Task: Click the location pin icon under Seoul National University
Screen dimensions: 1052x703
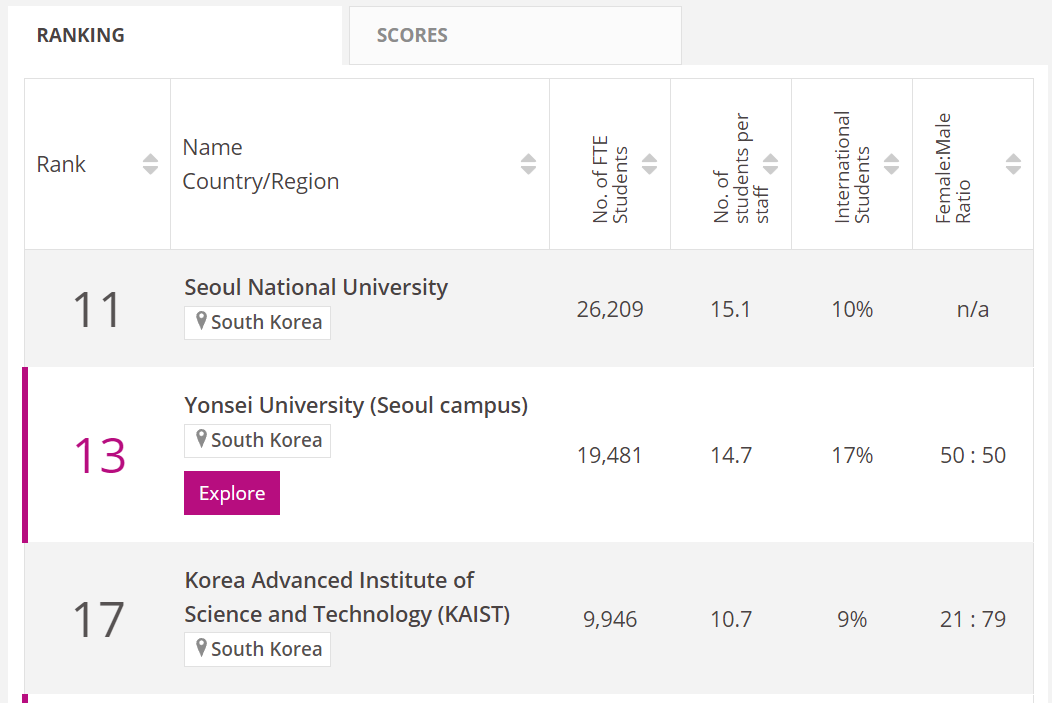Action: 201,321
